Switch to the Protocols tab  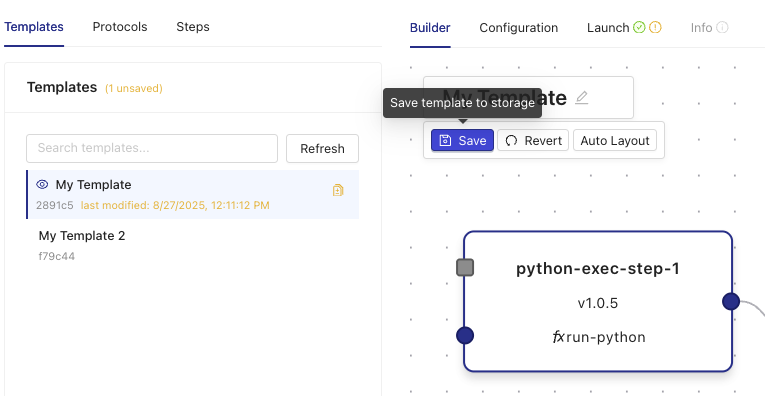click(x=120, y=27)
